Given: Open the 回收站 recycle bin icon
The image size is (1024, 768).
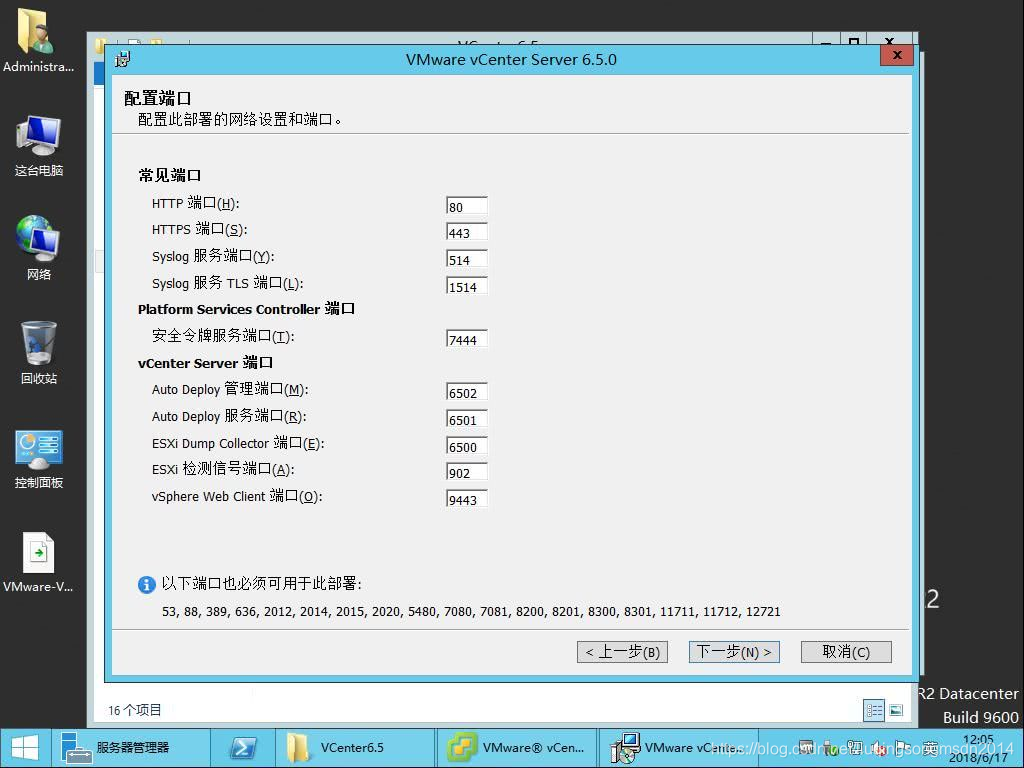Looking at the screenshot, I should click(x=39, y=353).
